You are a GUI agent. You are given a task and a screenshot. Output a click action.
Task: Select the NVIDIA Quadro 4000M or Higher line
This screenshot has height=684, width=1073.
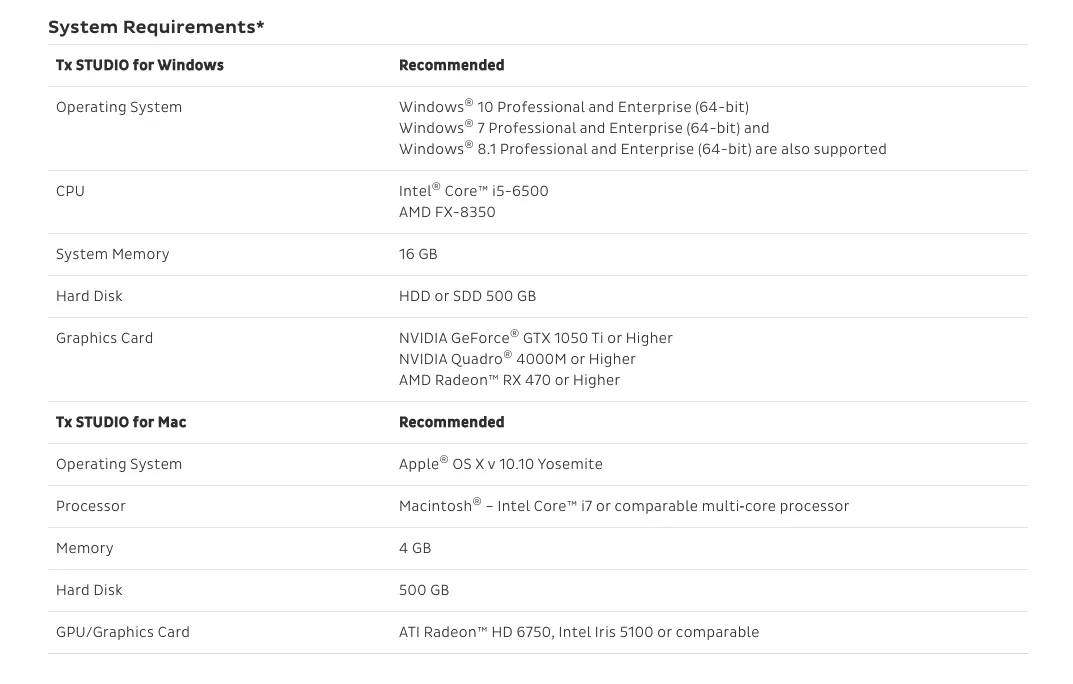point(517,359)
